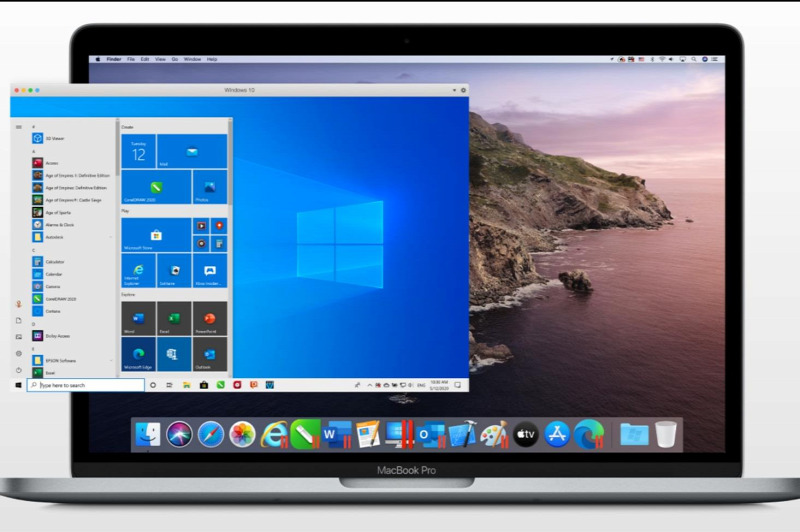This screenshot has width=800, height=532.
Task: Launch Microsoft Word from the dock
Action: pos(337,435)
